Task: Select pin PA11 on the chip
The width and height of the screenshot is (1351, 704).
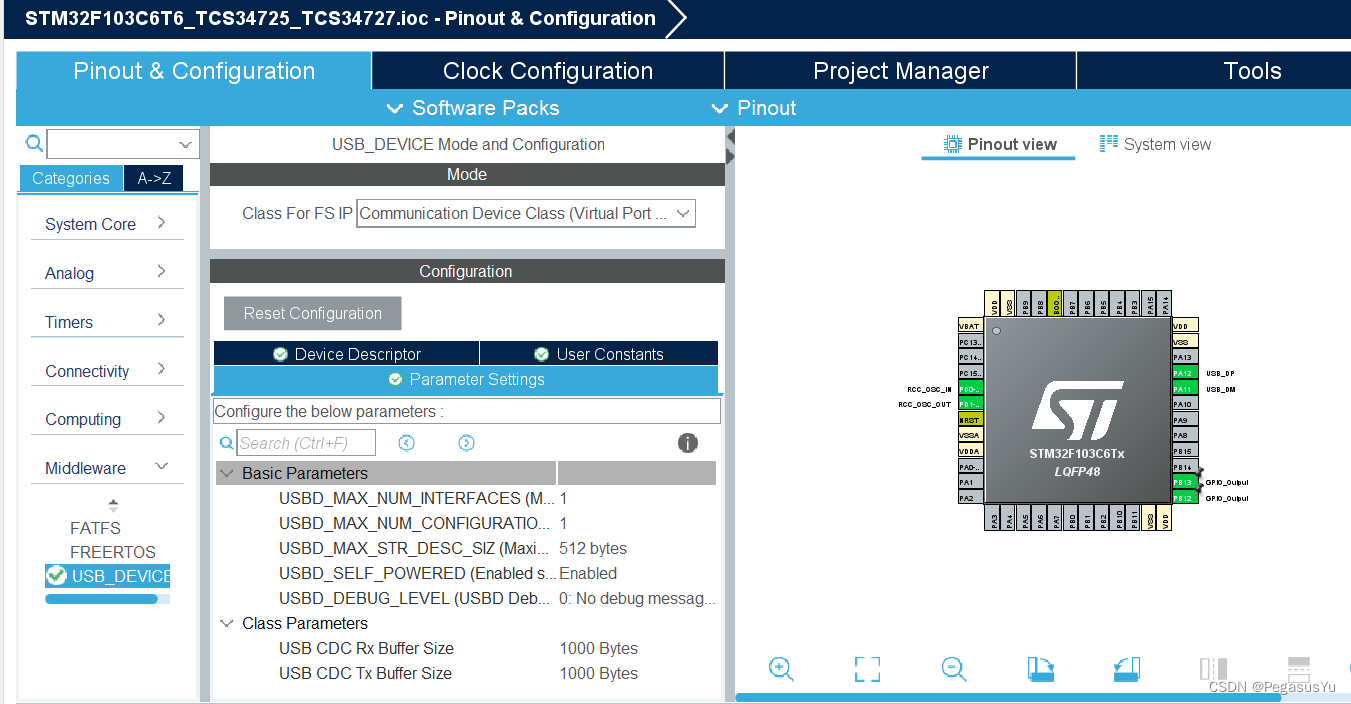Action: pyautogui.click(x=1184, y=389)
